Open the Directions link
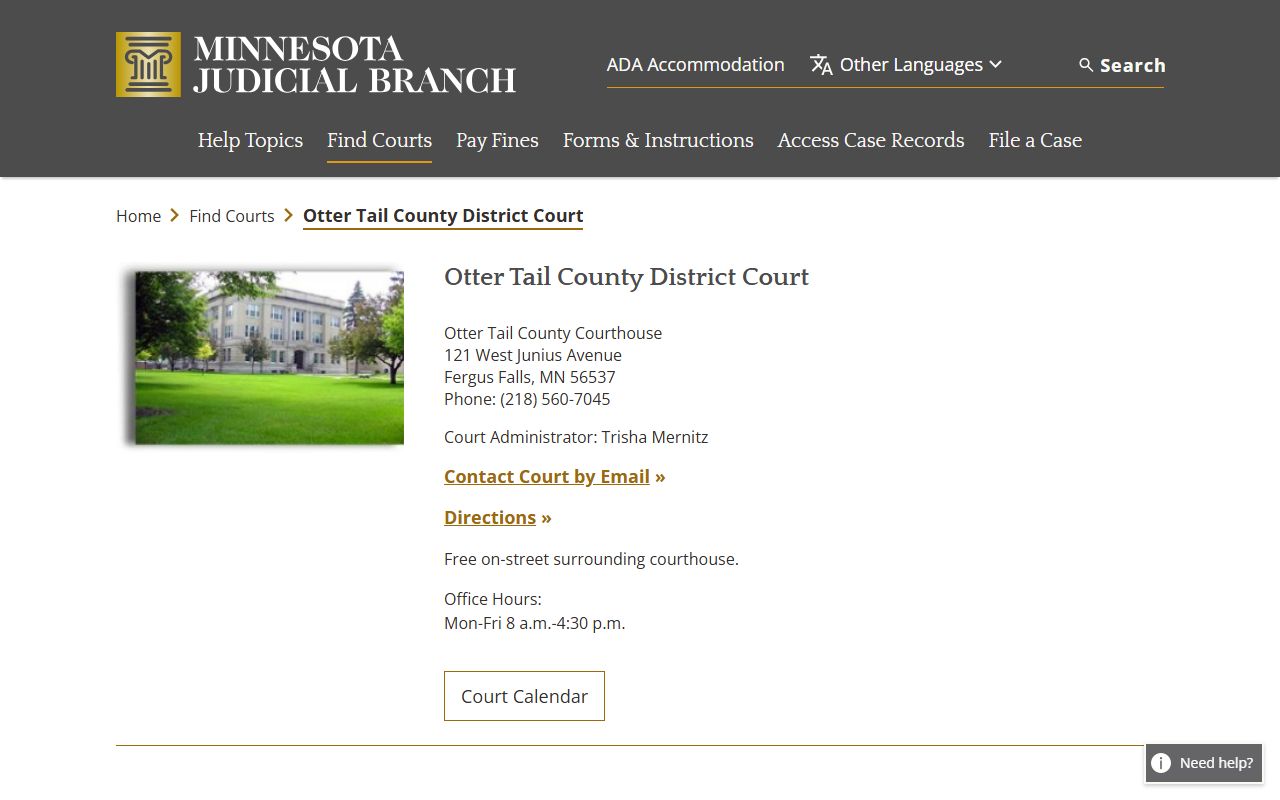This screenshot has width=1280, height=800. point(490,518)
